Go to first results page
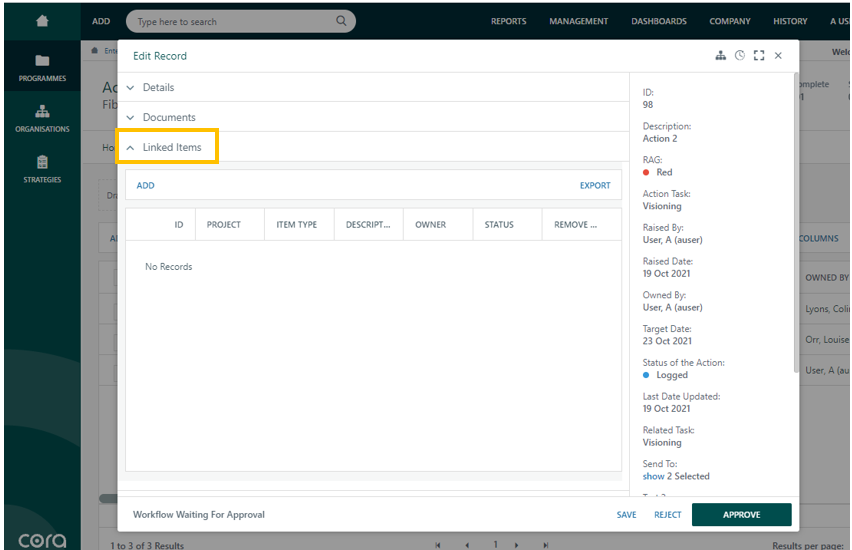This screenshot has height=550, width=852. pyautogui.click(x=438, y=545)
